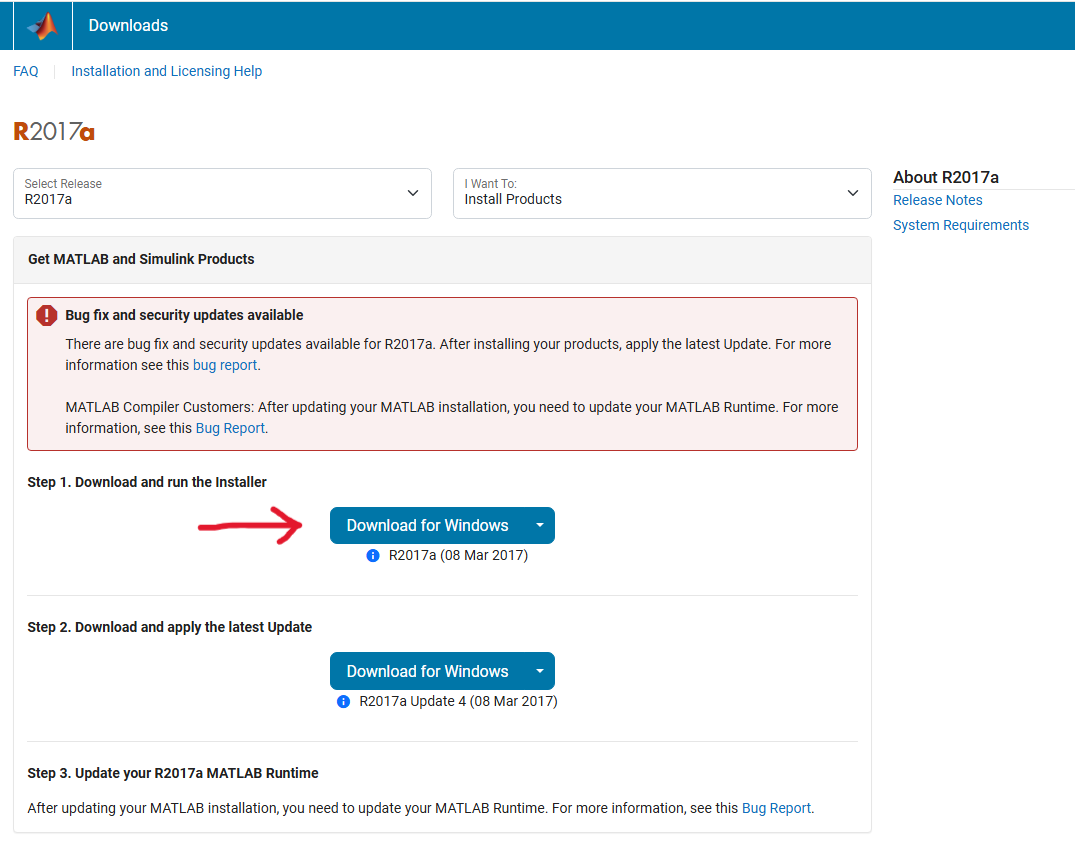
Task: Open the Release Notes link
Action: (x=937, y=200)
